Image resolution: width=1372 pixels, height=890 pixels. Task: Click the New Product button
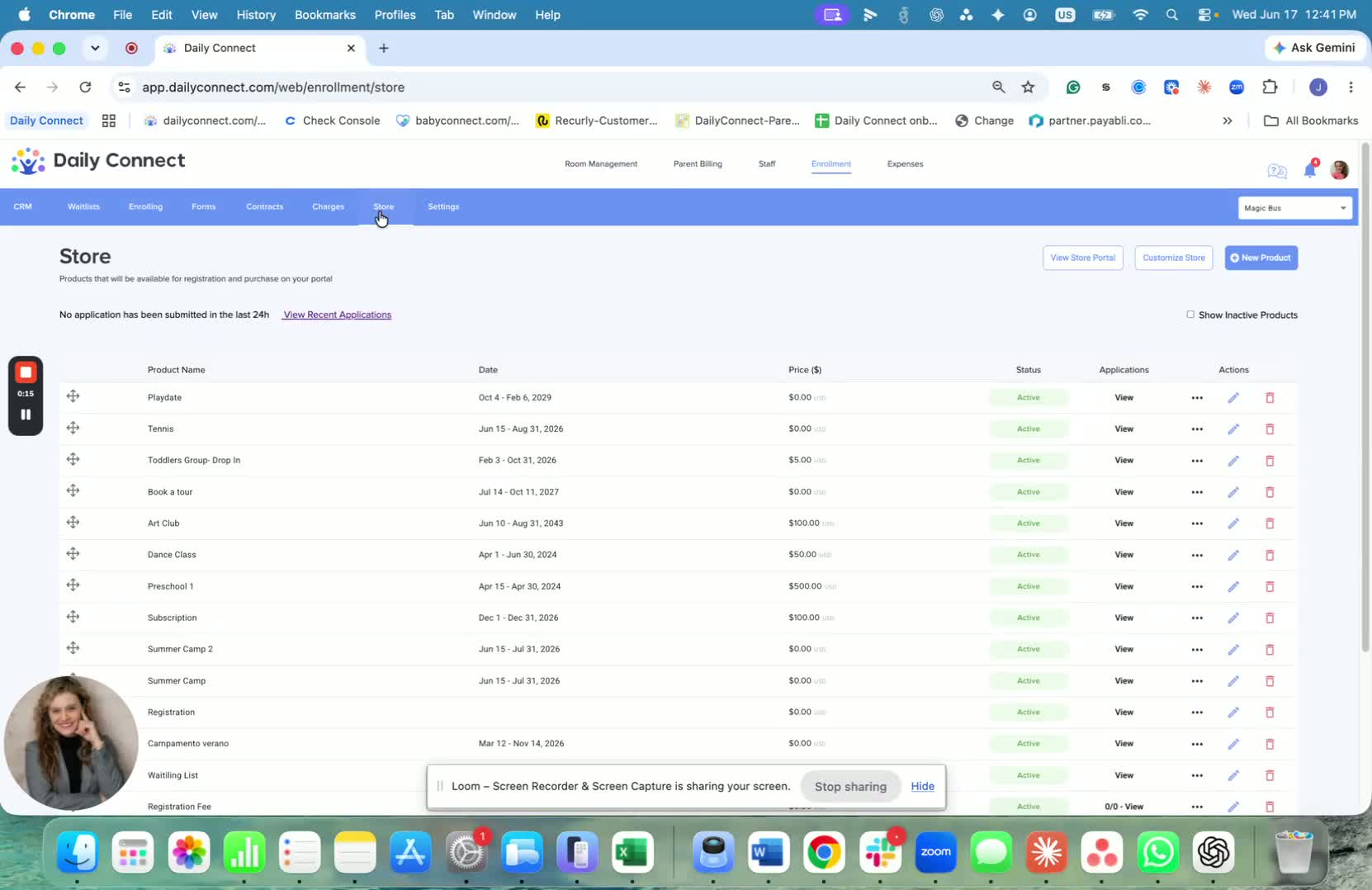tap(1261, 258)
